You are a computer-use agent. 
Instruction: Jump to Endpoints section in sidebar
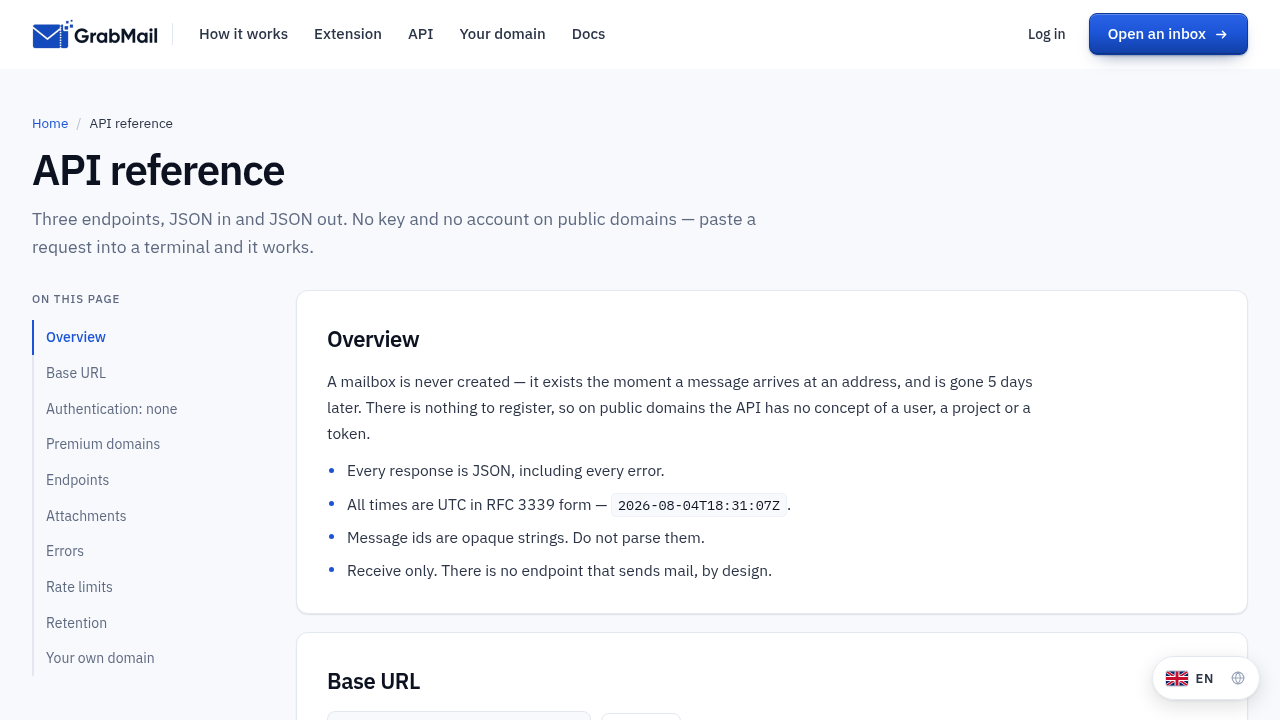[78, 480]
